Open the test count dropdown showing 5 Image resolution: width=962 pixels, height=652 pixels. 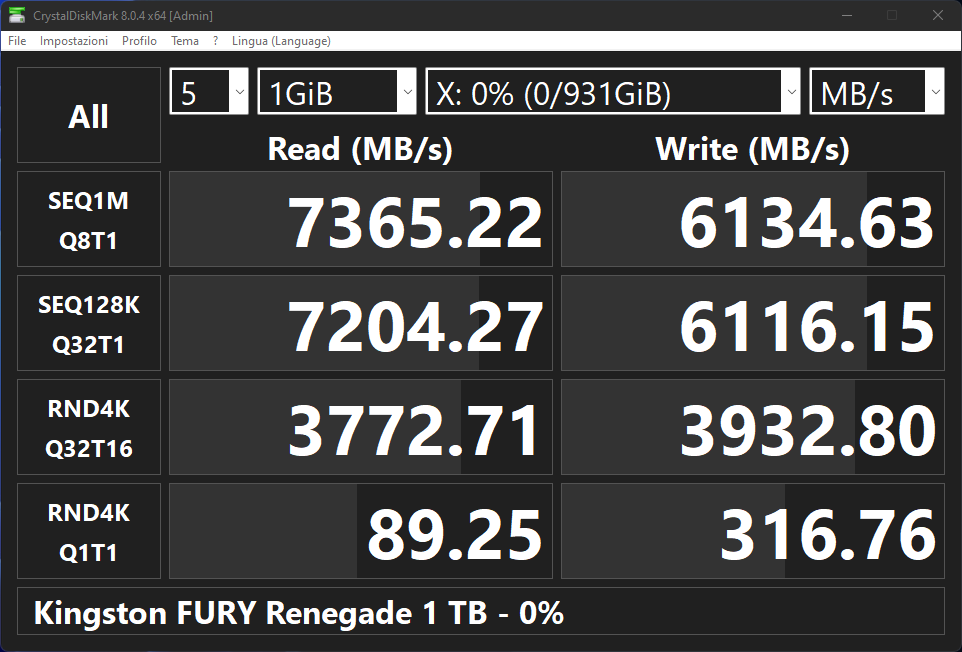click(x=209, y=91)
